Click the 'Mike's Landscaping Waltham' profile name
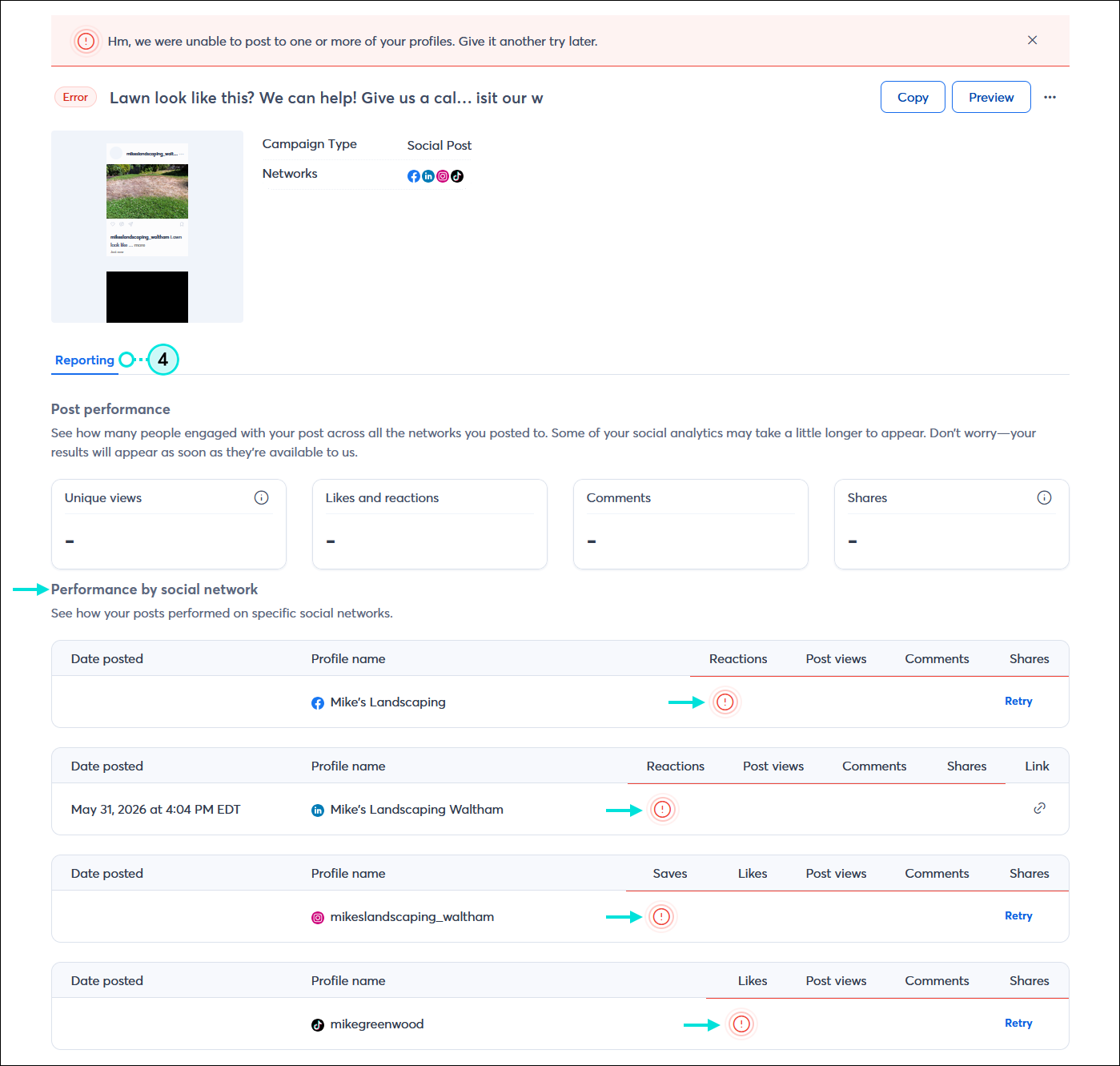This screenshot has height=1066, width=1120. click(416, 810)
